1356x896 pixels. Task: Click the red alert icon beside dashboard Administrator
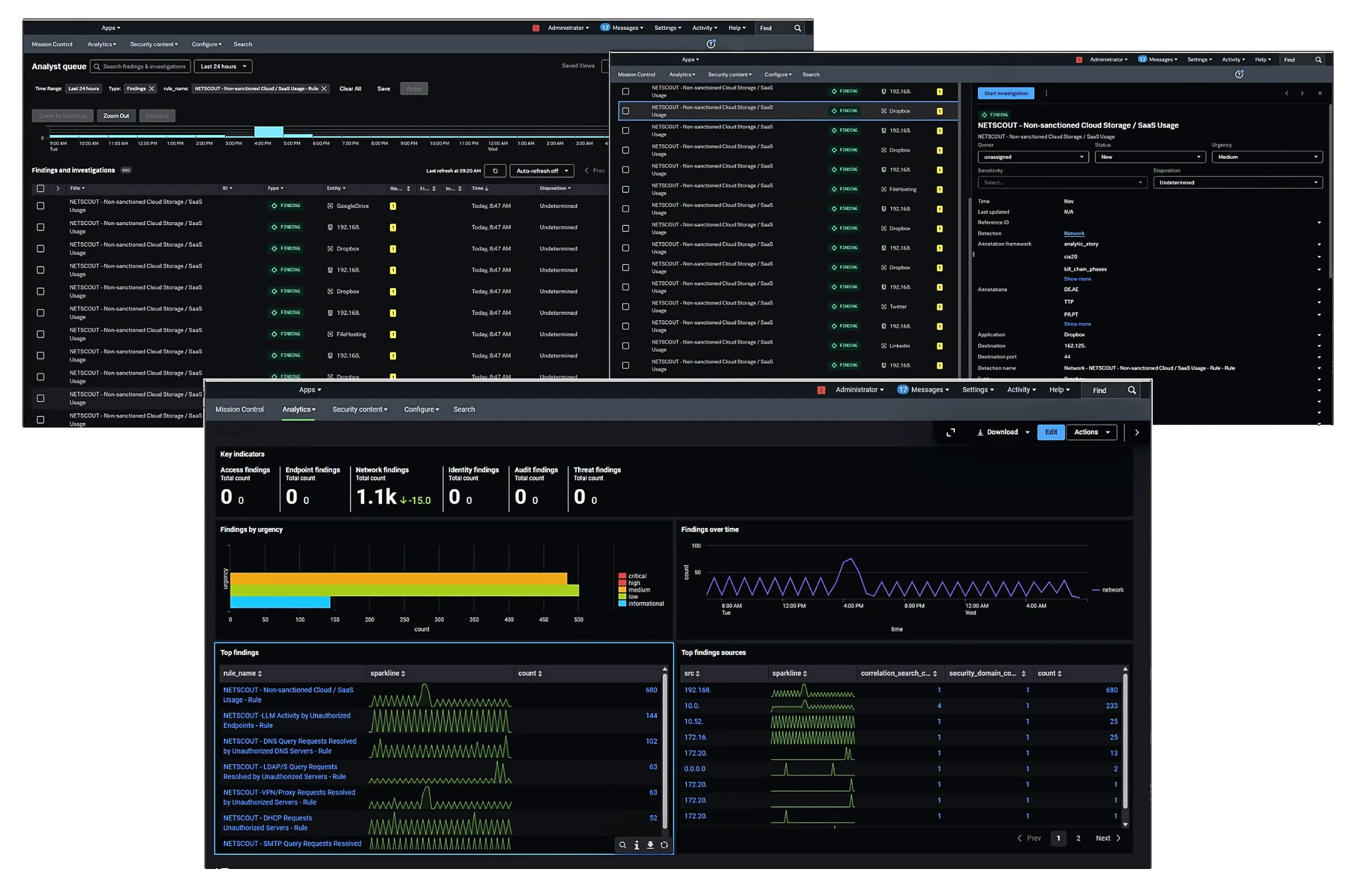[821, 390]
